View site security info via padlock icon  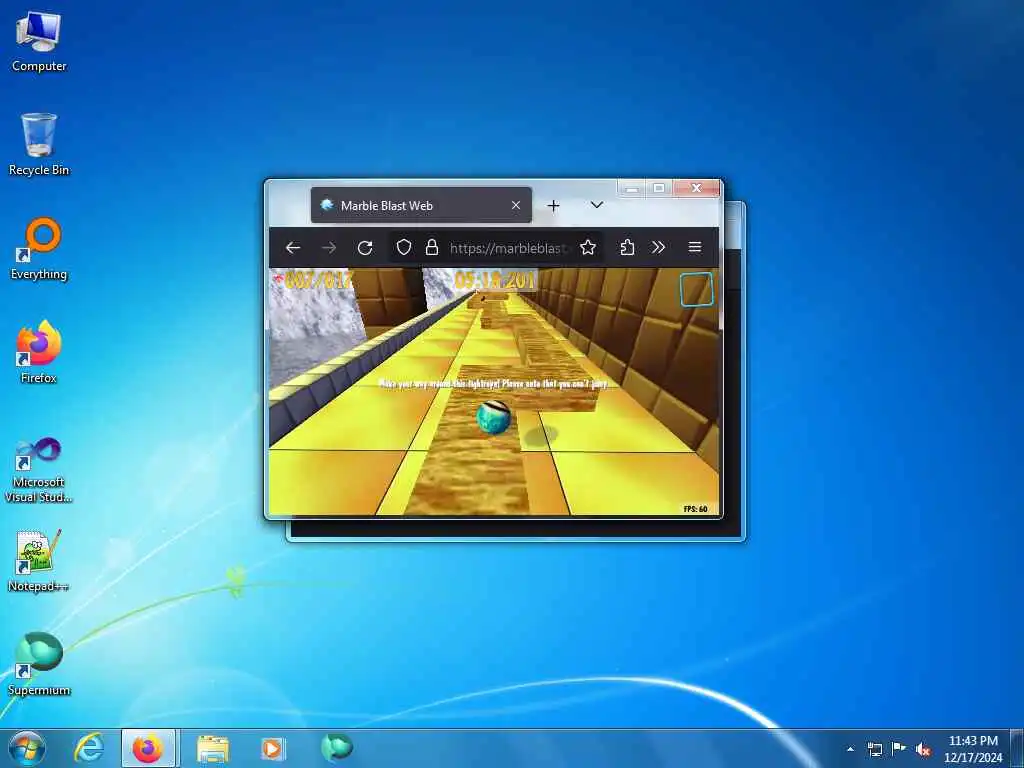(x=432, y=248)
